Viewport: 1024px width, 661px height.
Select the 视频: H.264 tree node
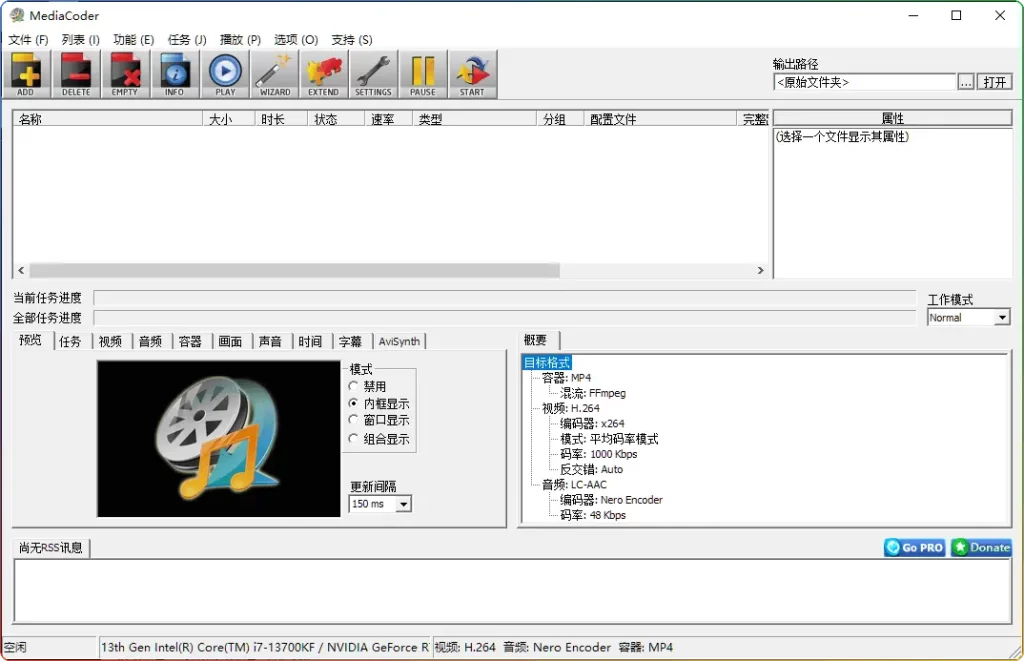(x=570, y=408)
